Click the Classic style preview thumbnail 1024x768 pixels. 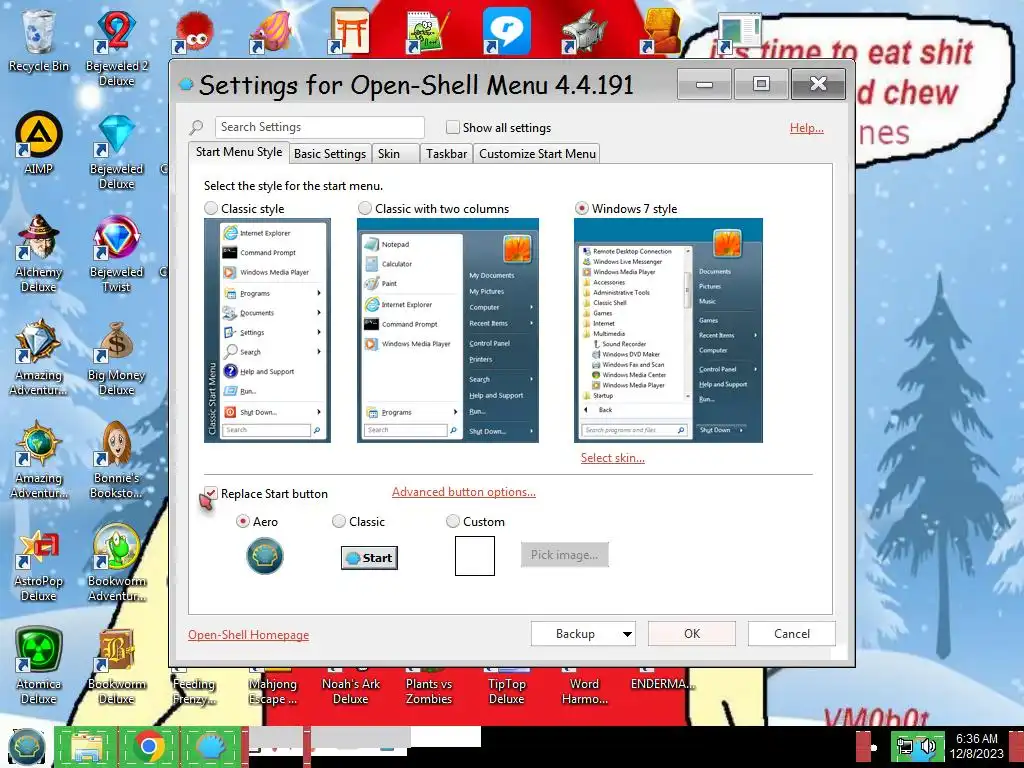coord(267,330)
